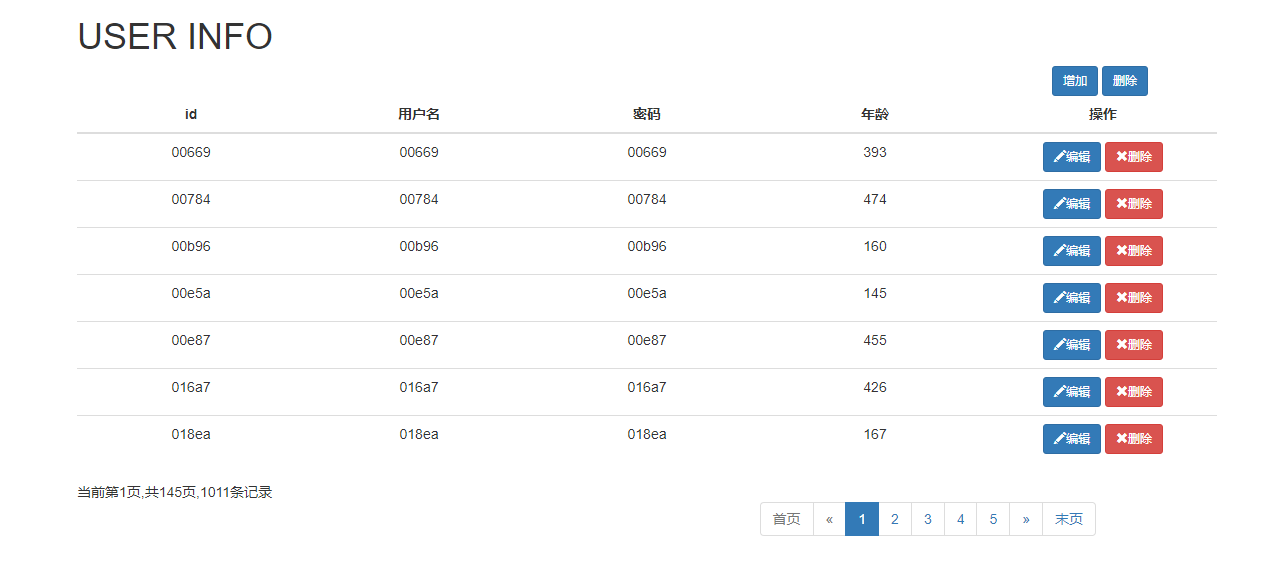Screen dimensions: 1268x570
Task: Open page 4 of user list
Action: tap(960, 519)
